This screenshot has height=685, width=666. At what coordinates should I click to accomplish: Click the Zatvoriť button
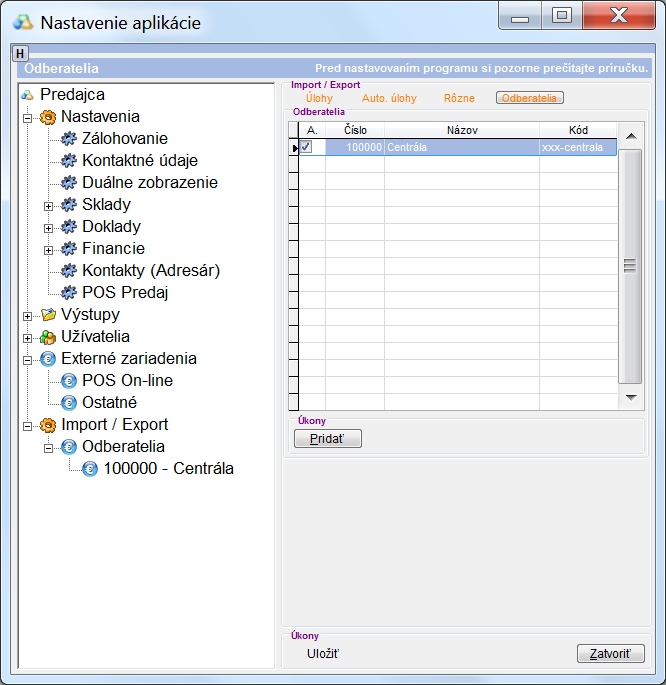click(x=610, y=654)
